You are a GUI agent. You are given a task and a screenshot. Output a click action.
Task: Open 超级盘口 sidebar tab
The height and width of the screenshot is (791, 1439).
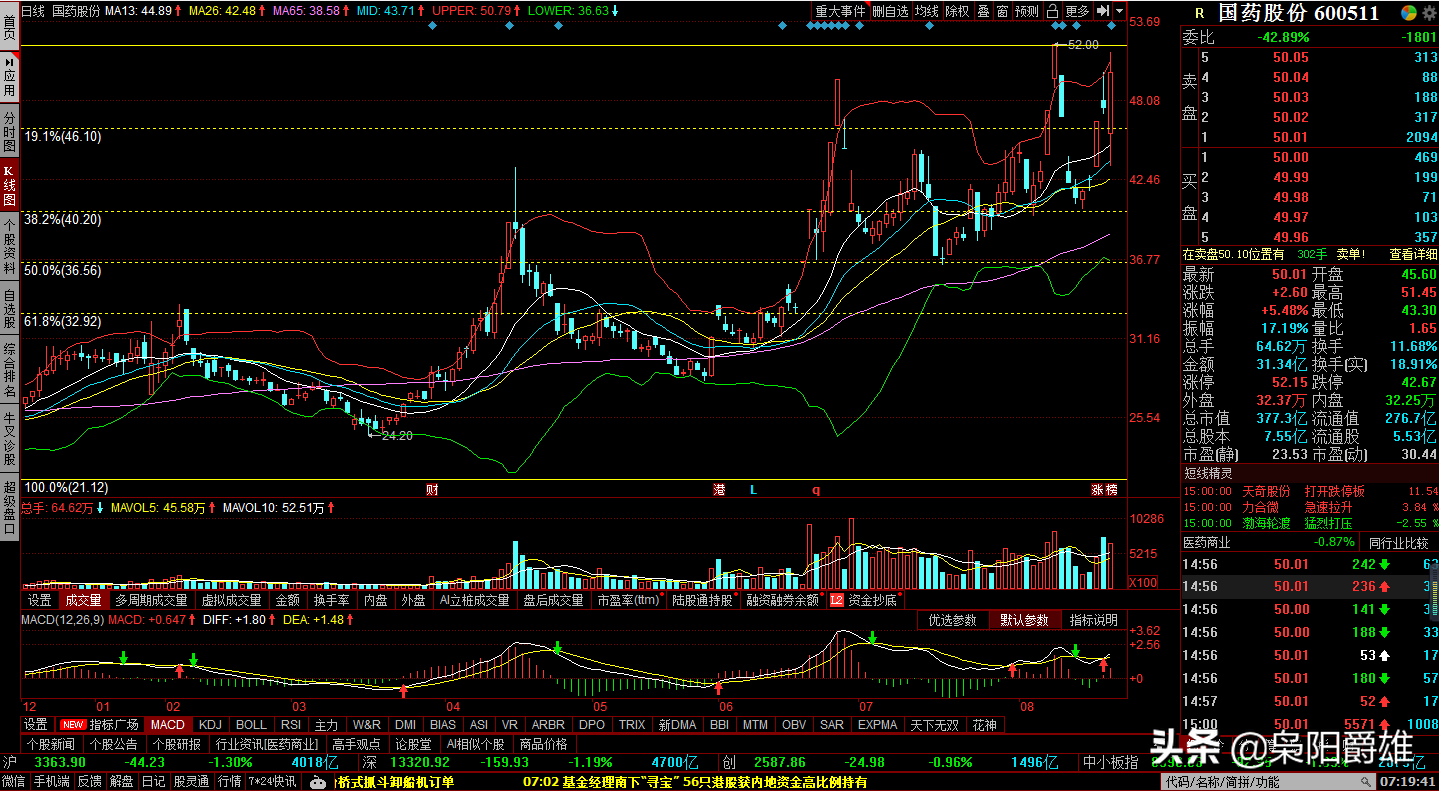[x=9, y=505]
